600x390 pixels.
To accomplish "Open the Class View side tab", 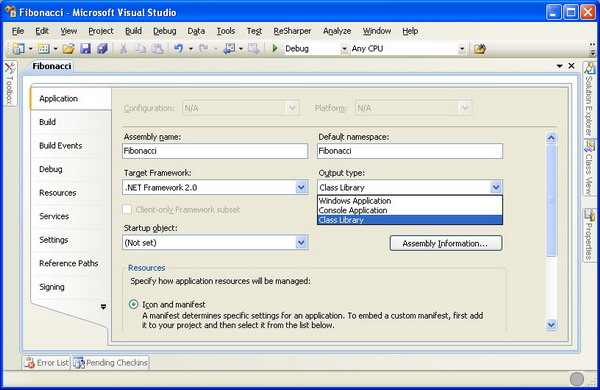I will point(589,168).
